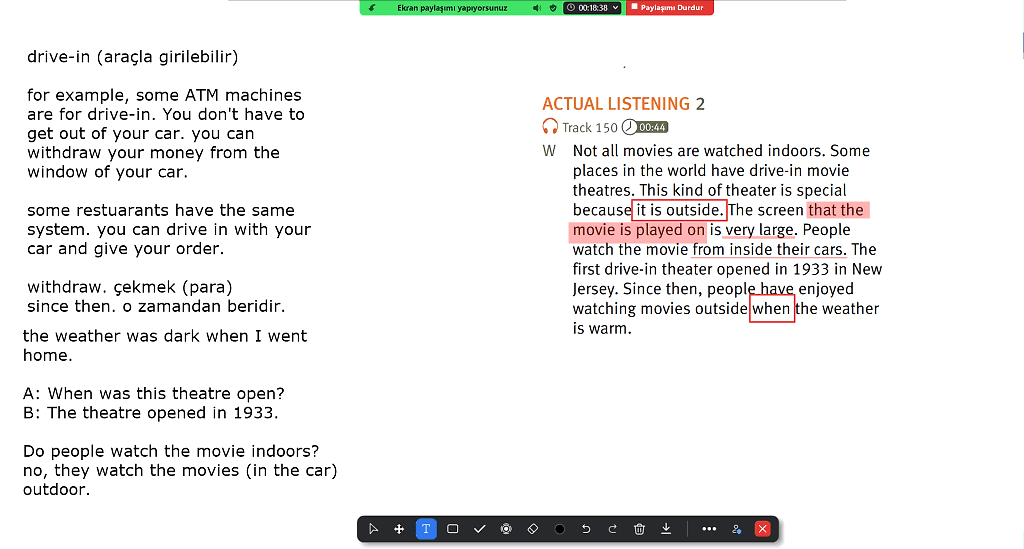Click the Track 150 headphone icon

point(549,127)
